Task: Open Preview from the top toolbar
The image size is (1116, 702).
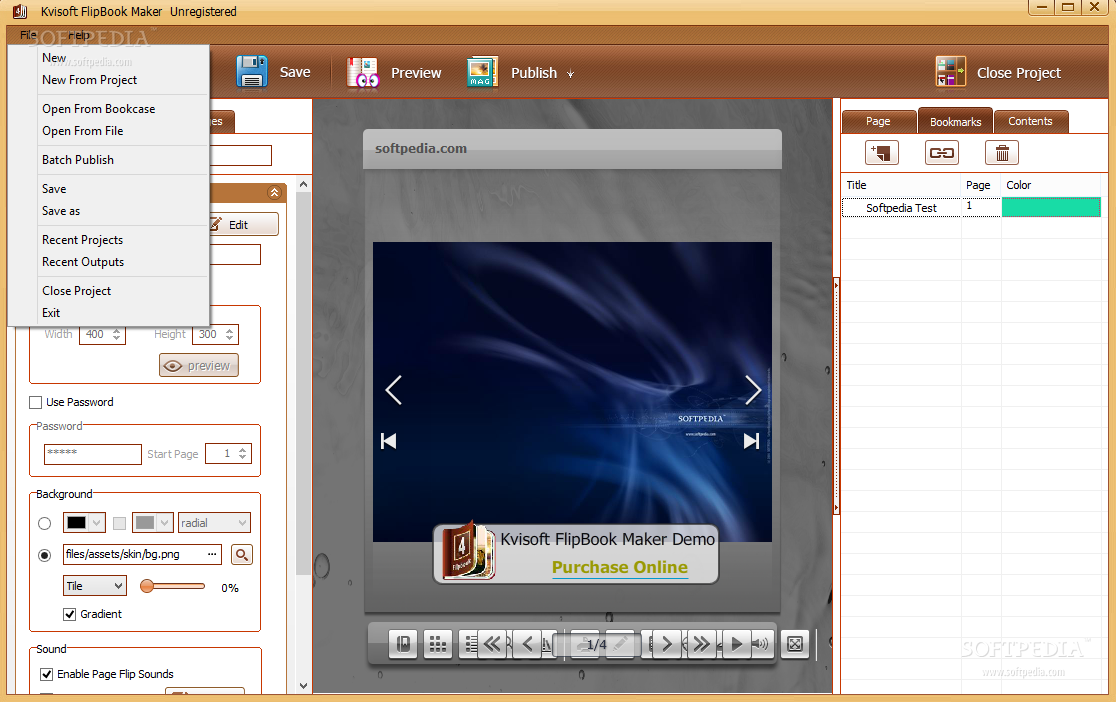Action: 394,73
